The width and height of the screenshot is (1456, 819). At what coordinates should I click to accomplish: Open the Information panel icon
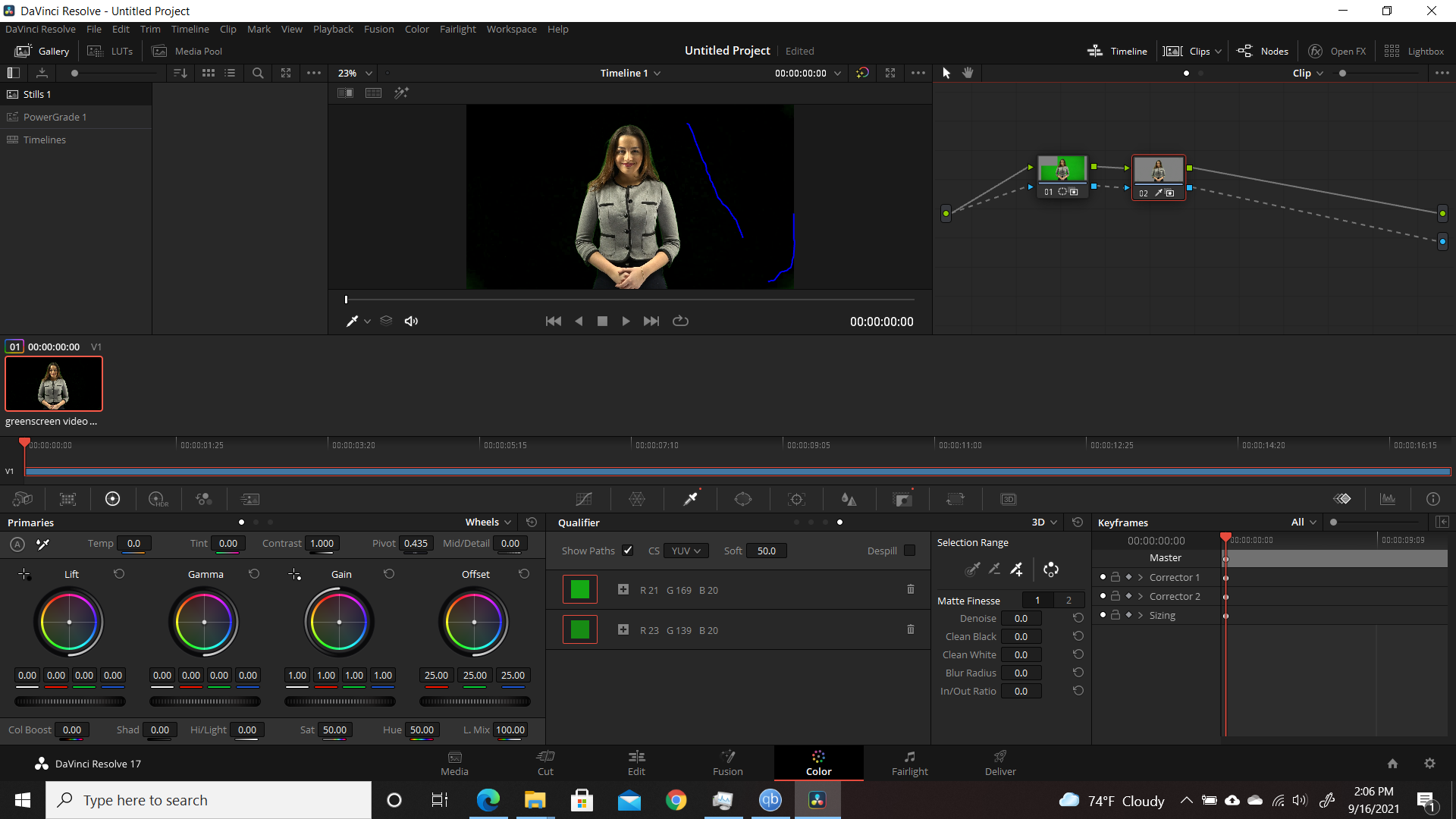click(x=1433, y=499)
